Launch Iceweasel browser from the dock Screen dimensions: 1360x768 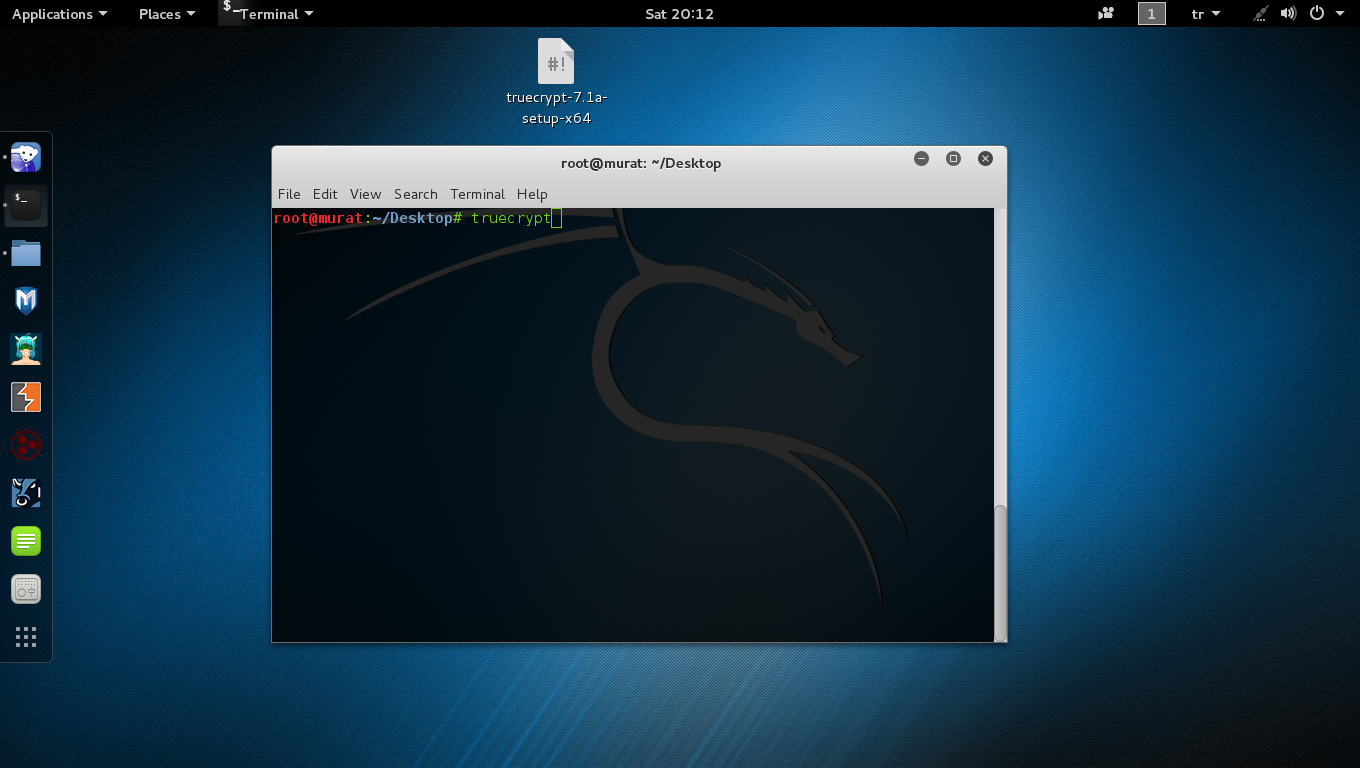pos(26,157)
